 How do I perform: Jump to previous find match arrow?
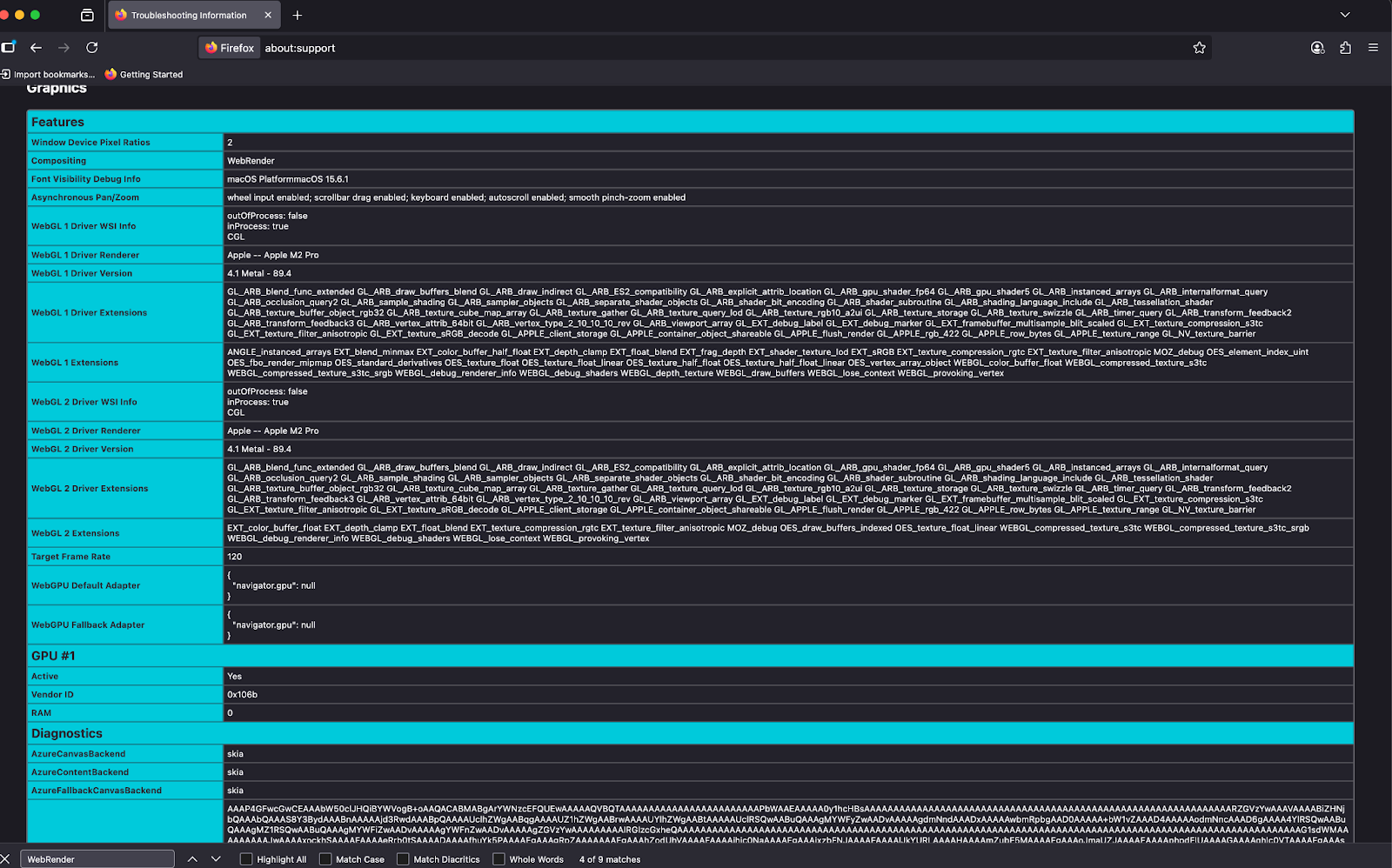point(192,859)
